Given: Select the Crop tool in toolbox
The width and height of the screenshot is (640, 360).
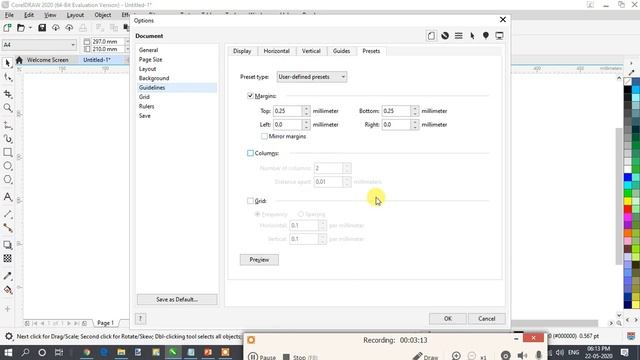Looking at the screenshot, I should coord(8,94).
